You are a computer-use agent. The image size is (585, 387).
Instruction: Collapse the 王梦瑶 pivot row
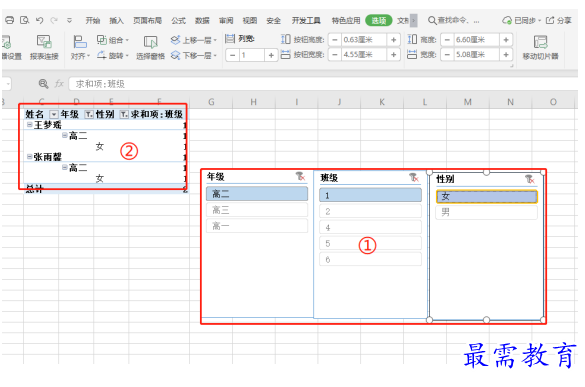click(x=29, y=125)
